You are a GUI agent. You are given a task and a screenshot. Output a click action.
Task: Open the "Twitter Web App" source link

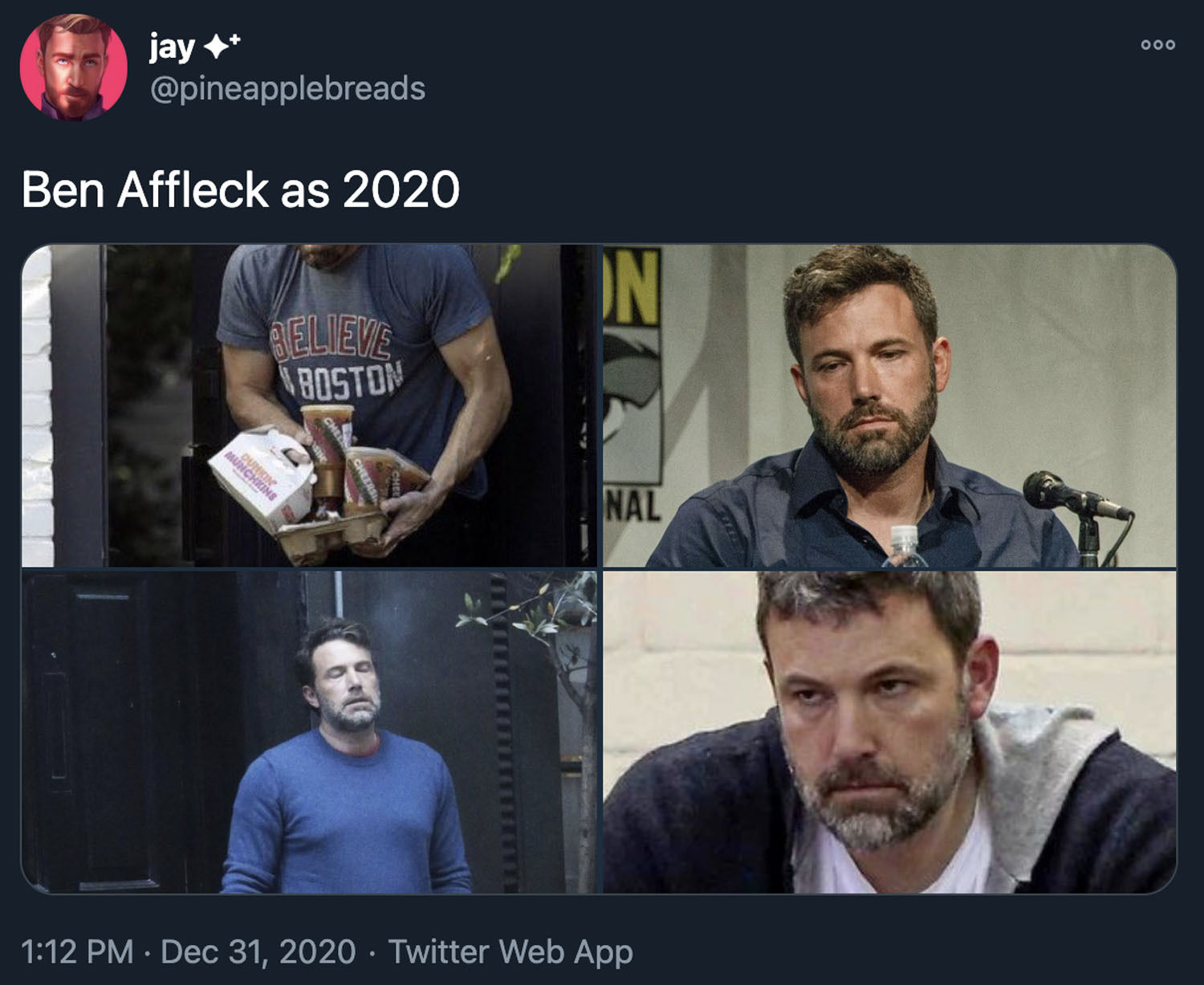pos(510,952)
